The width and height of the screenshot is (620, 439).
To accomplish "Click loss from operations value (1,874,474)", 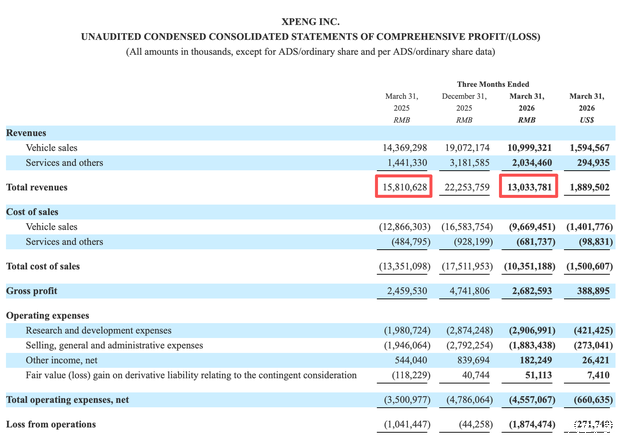I will tap(532, 424).
